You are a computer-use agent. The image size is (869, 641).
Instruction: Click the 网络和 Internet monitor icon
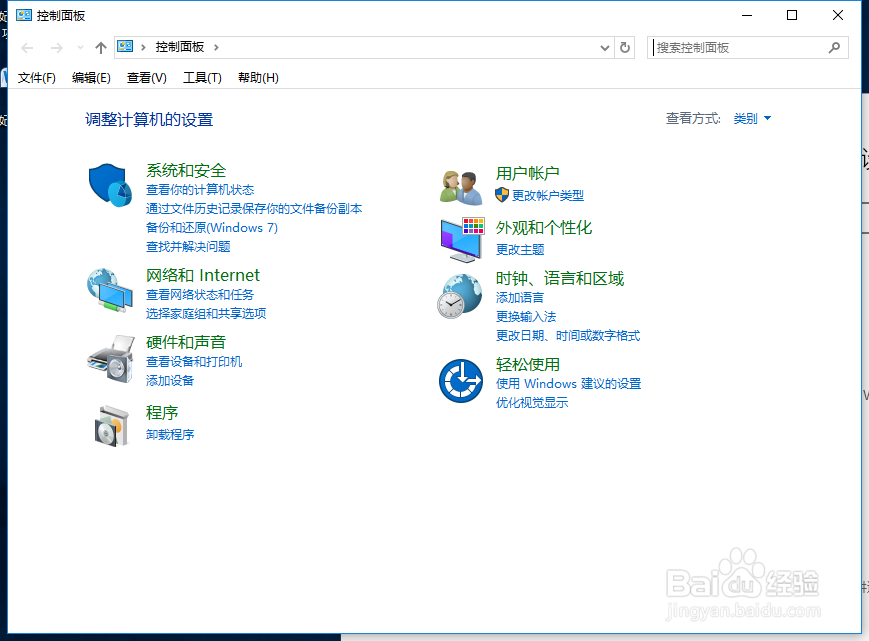point(108,291)
